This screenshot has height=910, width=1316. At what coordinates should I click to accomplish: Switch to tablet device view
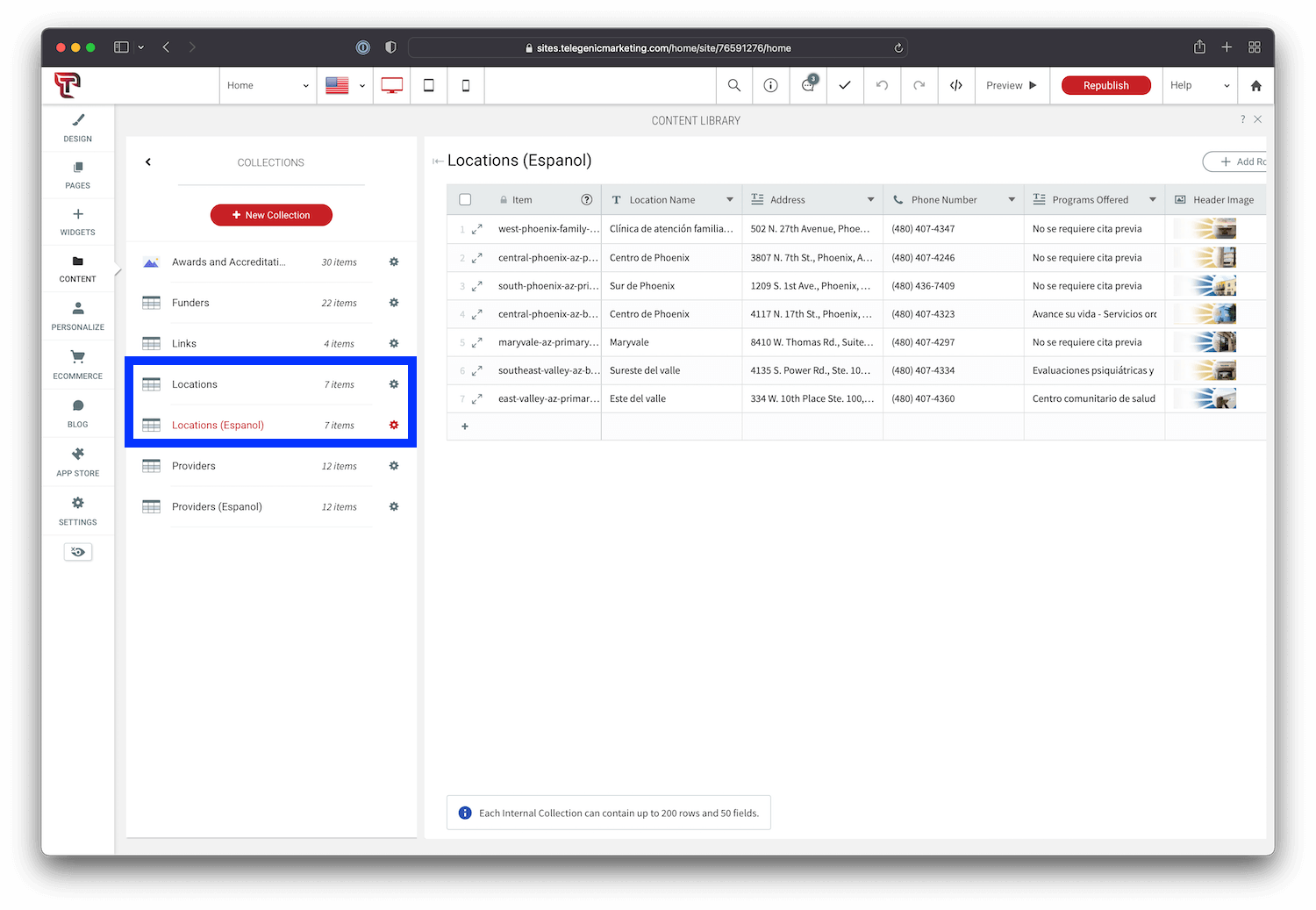[x=429, y=85]
